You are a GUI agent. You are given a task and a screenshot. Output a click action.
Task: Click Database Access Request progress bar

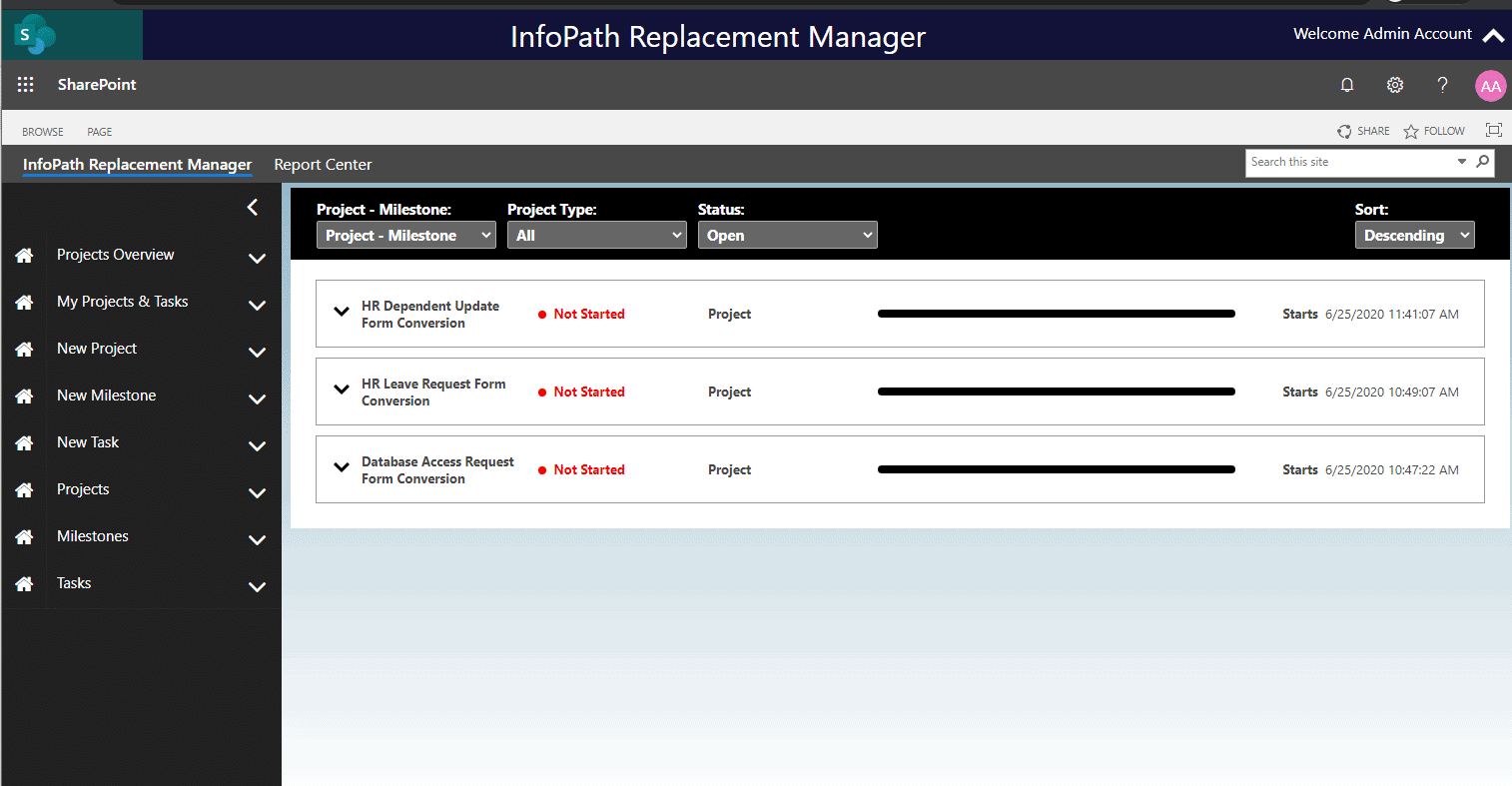pos(1057,469)
